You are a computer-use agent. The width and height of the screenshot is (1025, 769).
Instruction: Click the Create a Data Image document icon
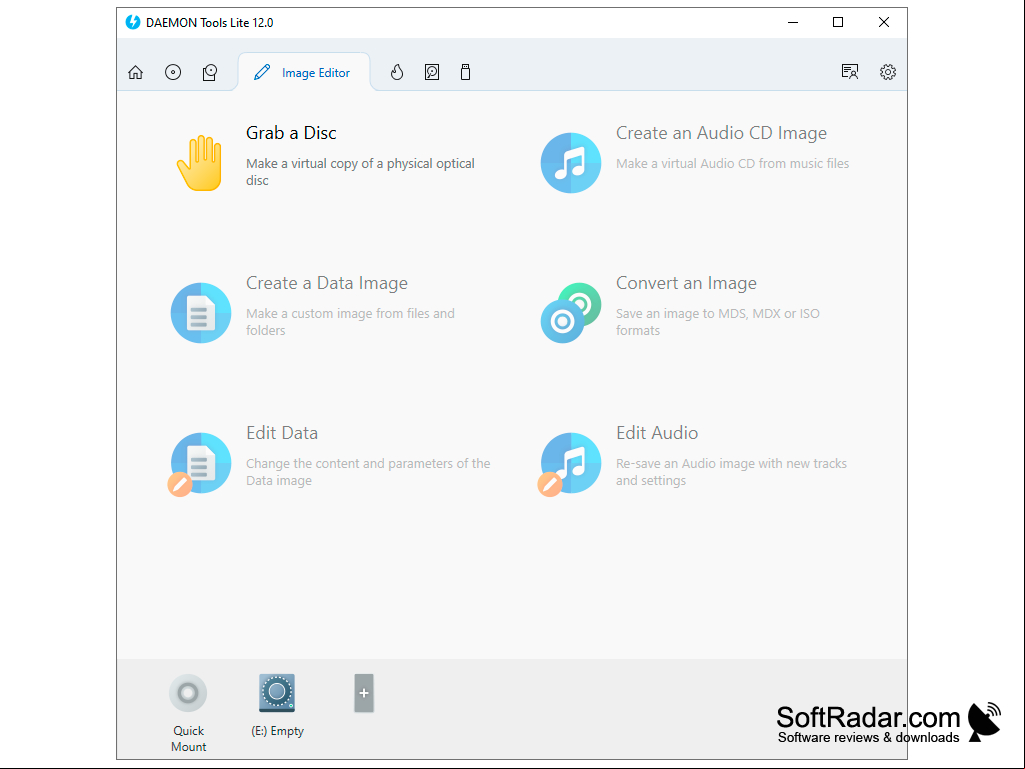201,313
